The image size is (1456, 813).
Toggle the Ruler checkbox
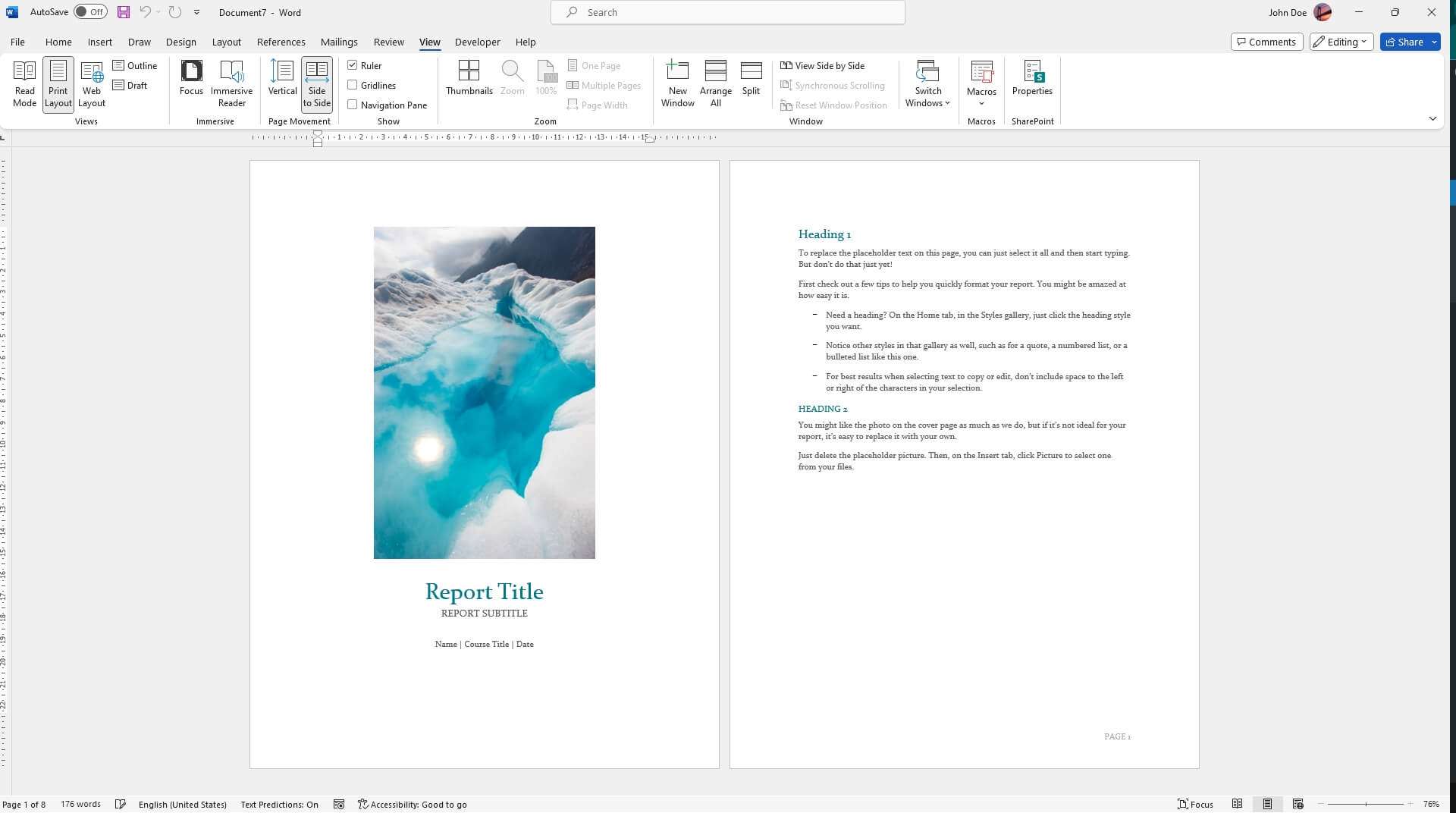(353, 65)
